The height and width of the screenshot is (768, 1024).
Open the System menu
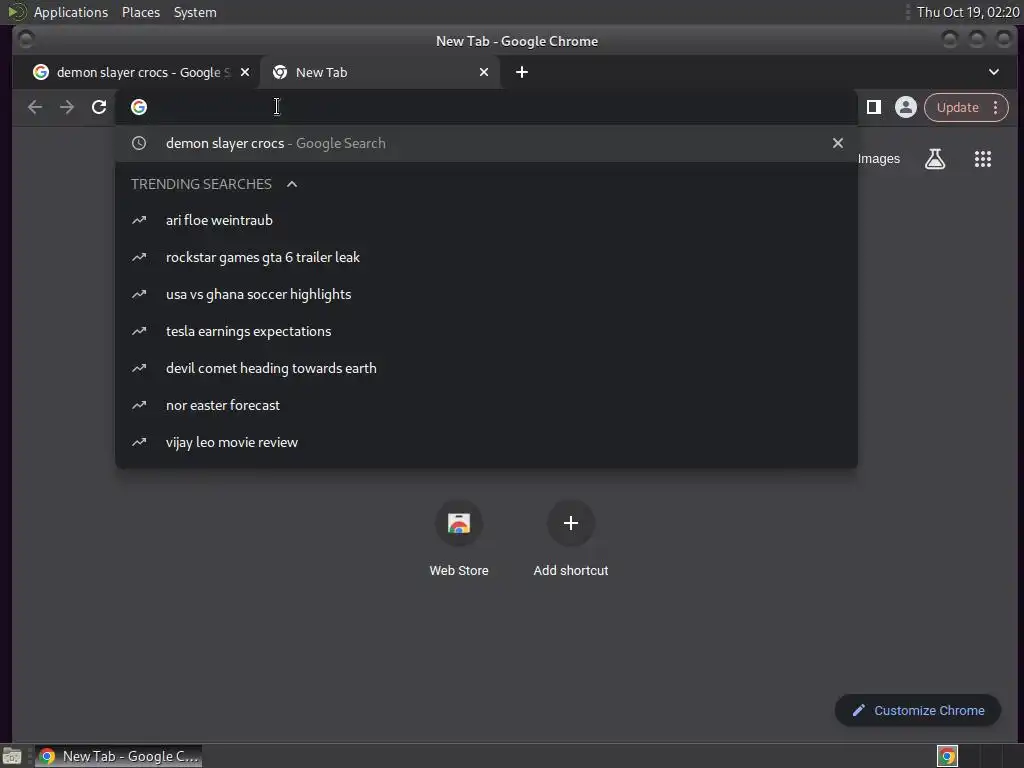click(195, 12)
